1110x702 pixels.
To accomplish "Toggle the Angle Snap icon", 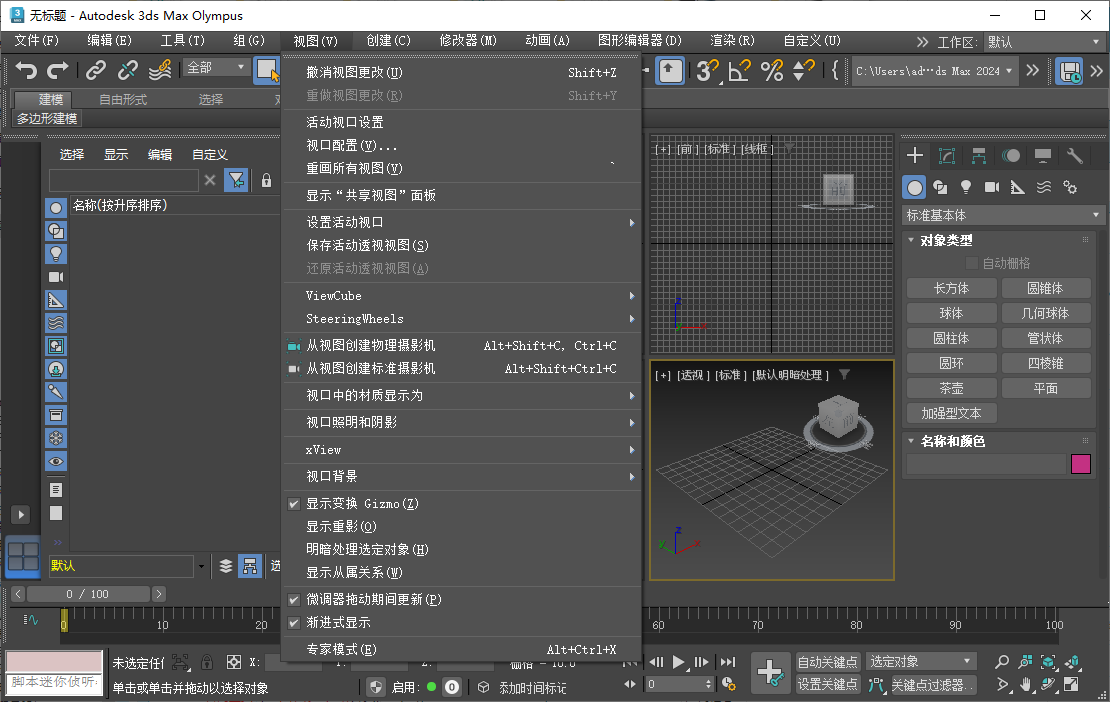I will pyautogui.click(x=739, y=70).
